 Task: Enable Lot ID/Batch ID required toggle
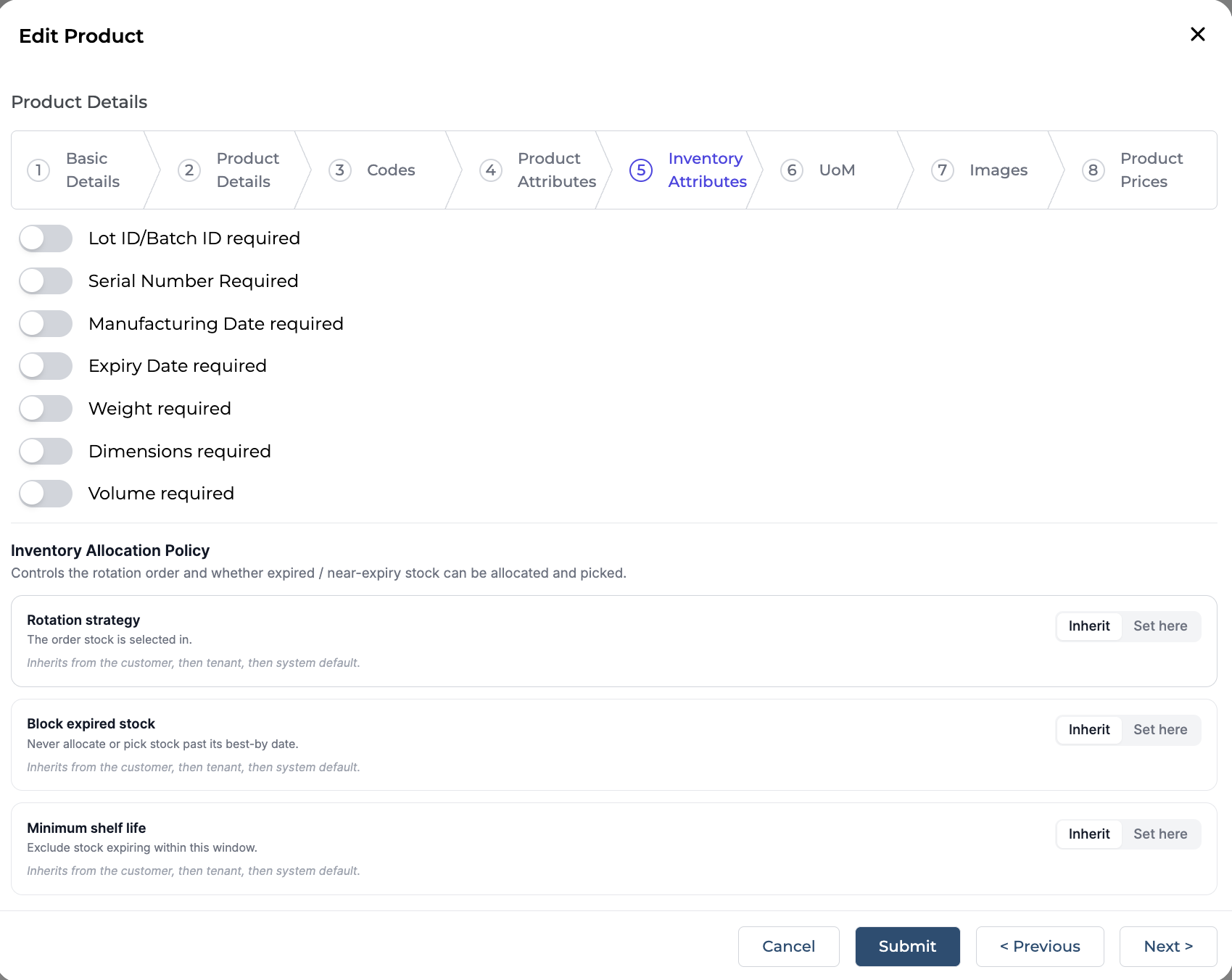(x=46, y=238)
